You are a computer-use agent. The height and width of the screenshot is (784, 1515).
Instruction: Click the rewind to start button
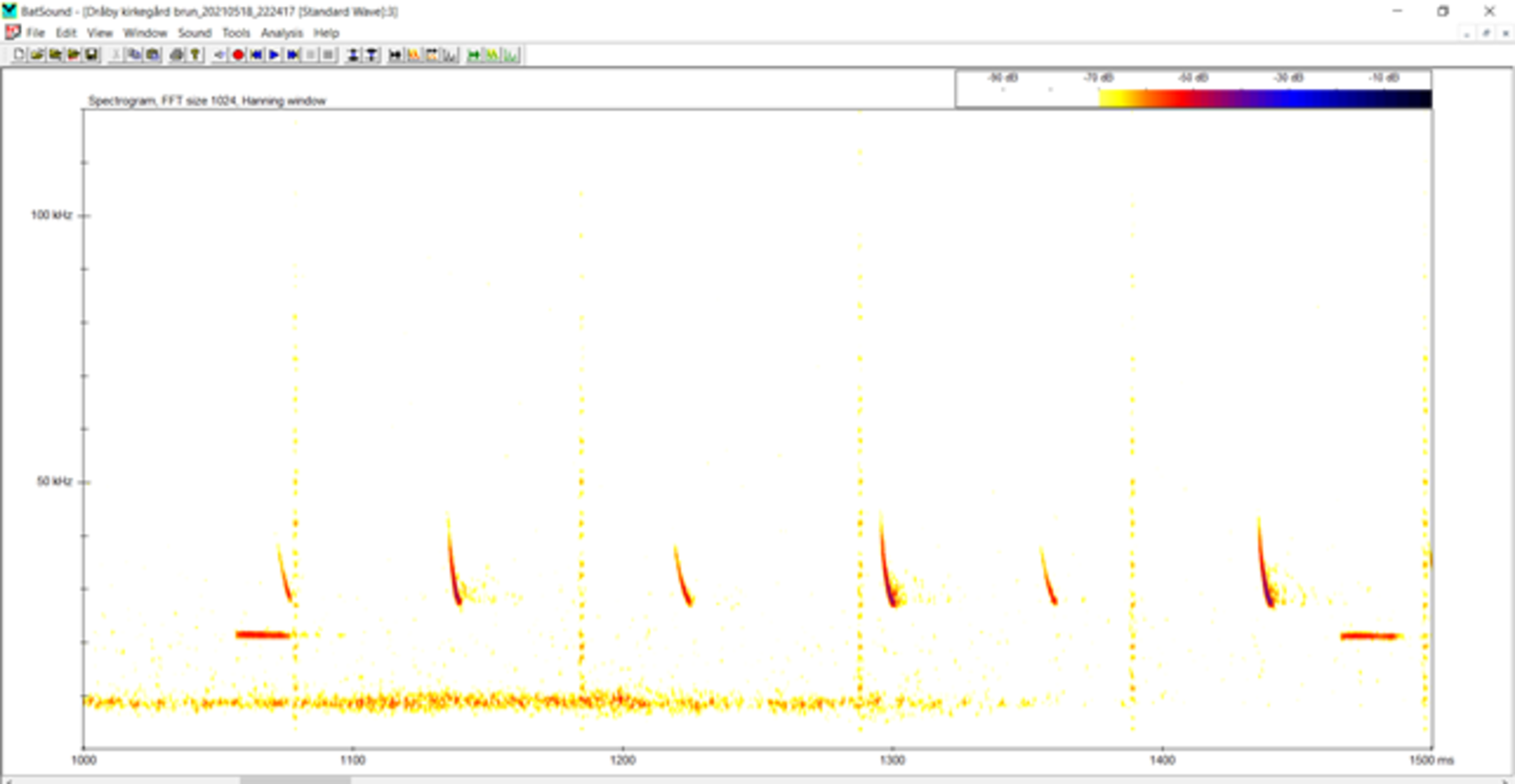pyautogui.click(x=256, y=55)
